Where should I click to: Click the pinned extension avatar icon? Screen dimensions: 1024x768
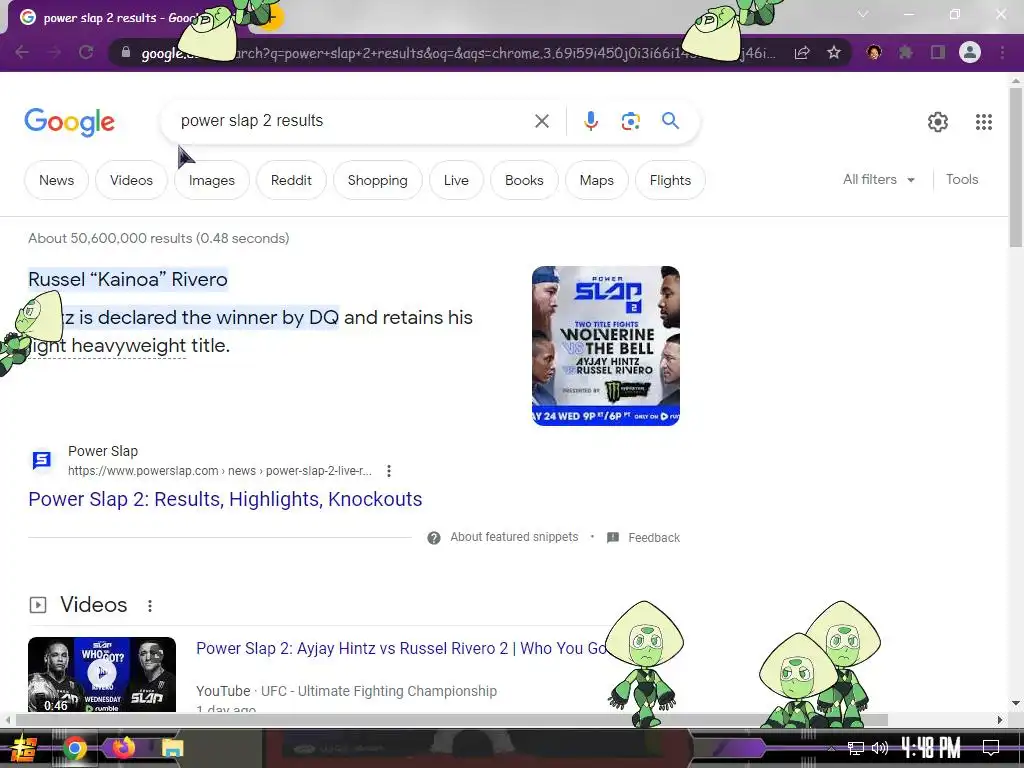[874, 52]
